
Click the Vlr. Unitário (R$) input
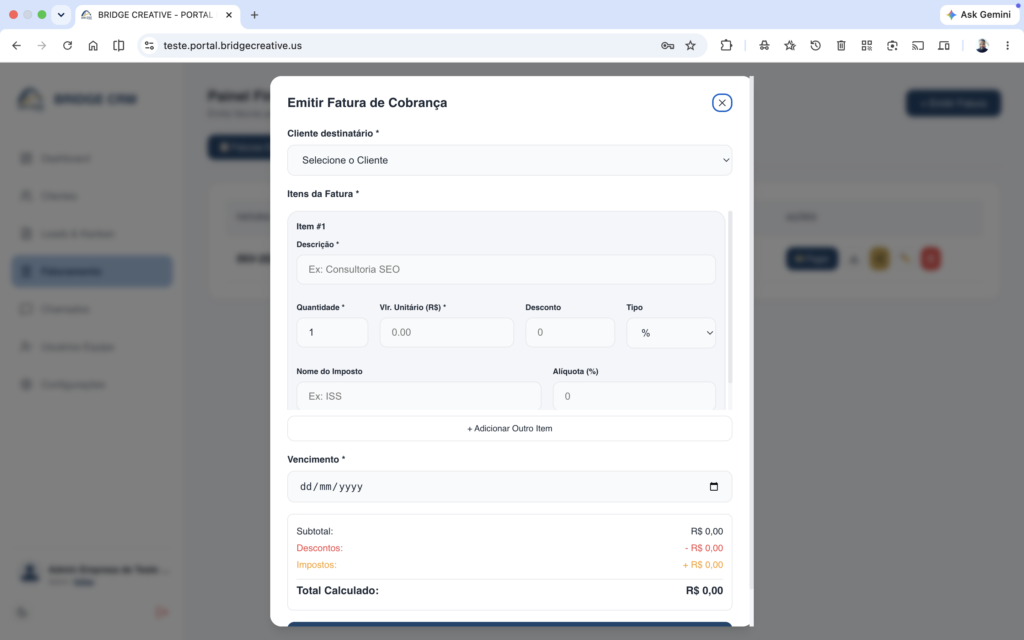446,332
